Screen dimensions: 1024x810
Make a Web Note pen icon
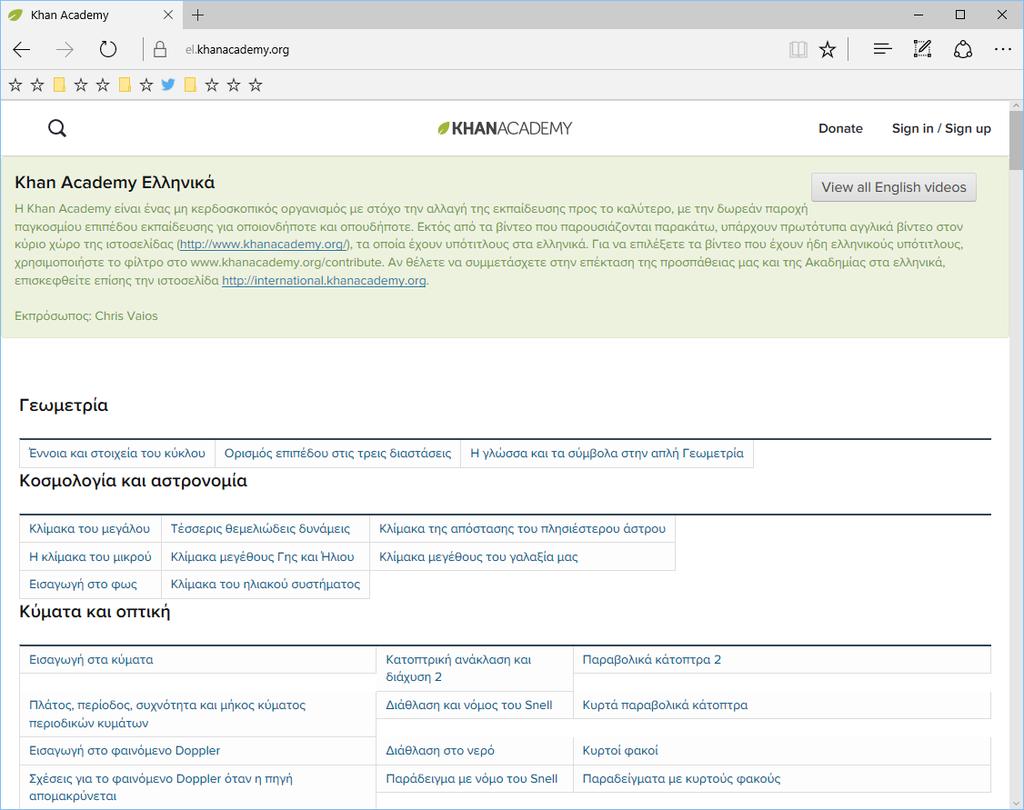tap(922, 49)
